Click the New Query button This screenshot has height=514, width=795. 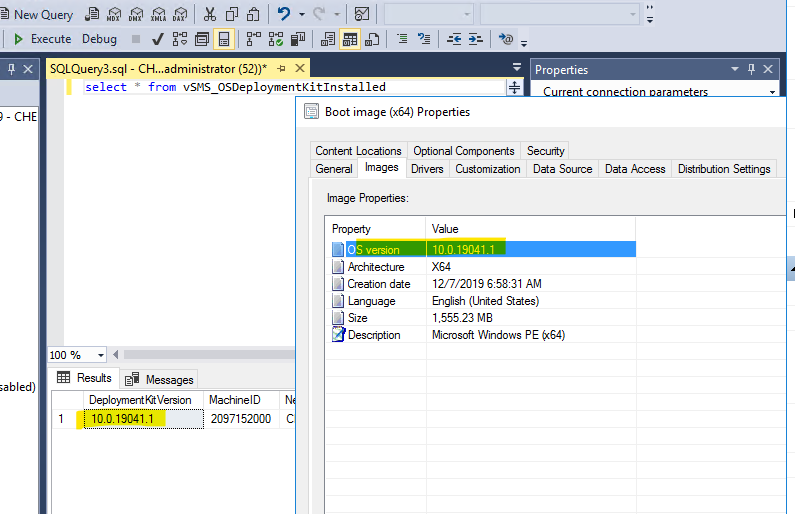38,15
